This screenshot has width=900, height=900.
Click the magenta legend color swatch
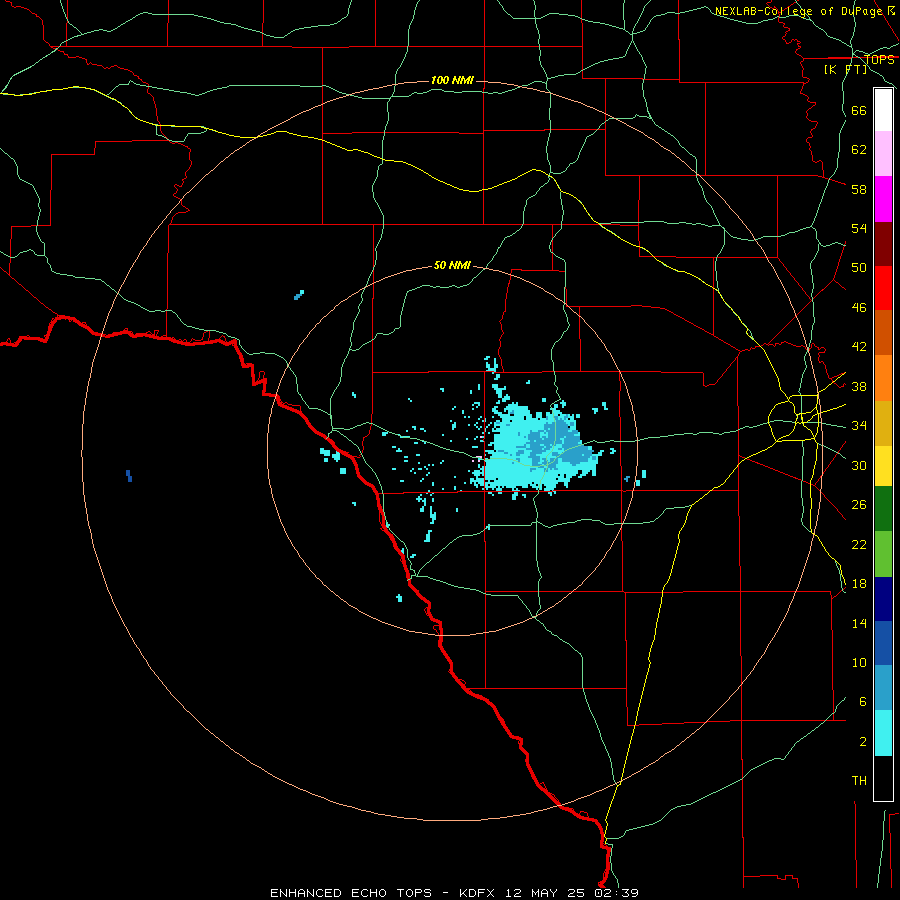[883, 199]
